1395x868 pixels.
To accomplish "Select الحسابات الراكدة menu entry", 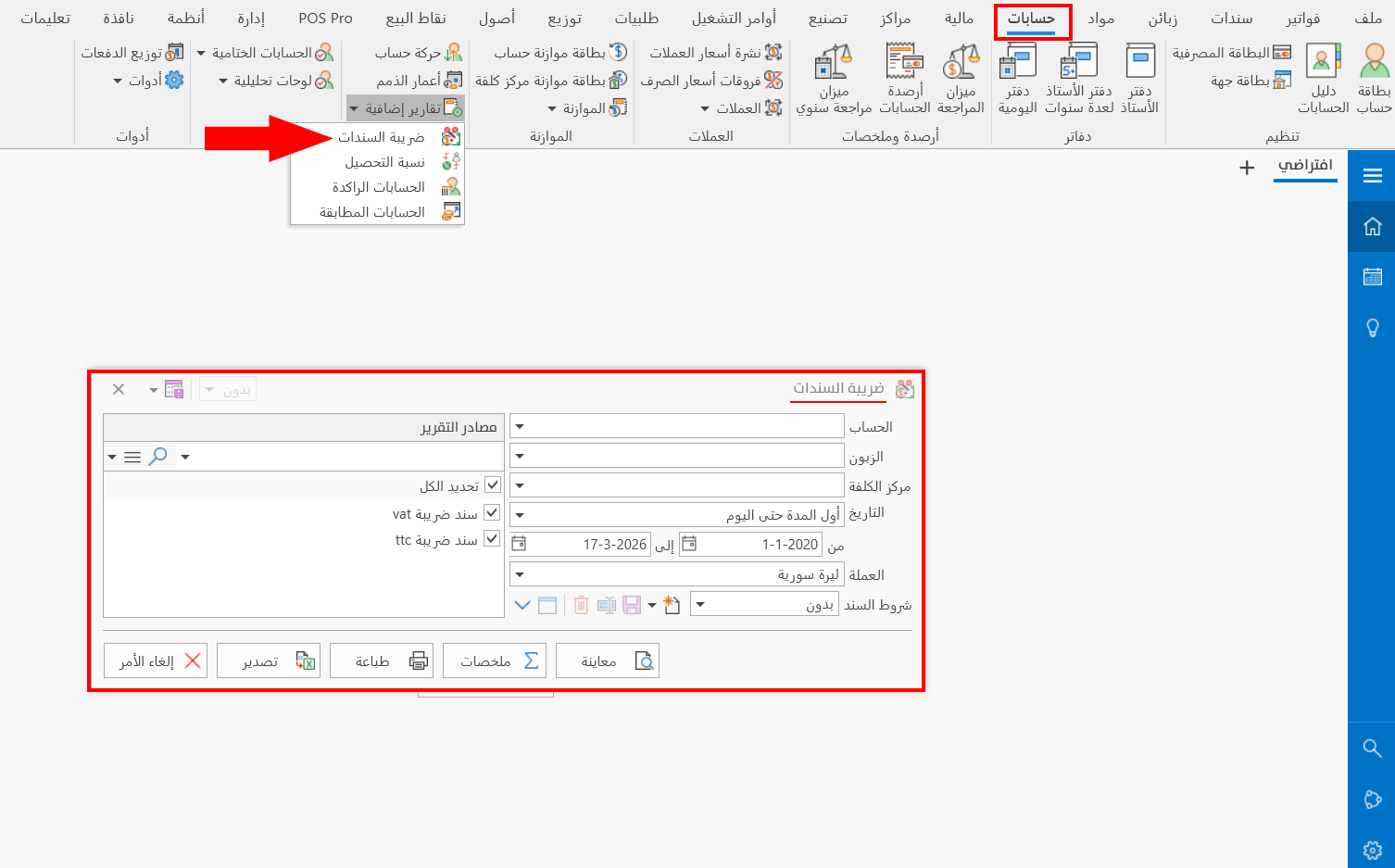I will (x=377, y=187).
